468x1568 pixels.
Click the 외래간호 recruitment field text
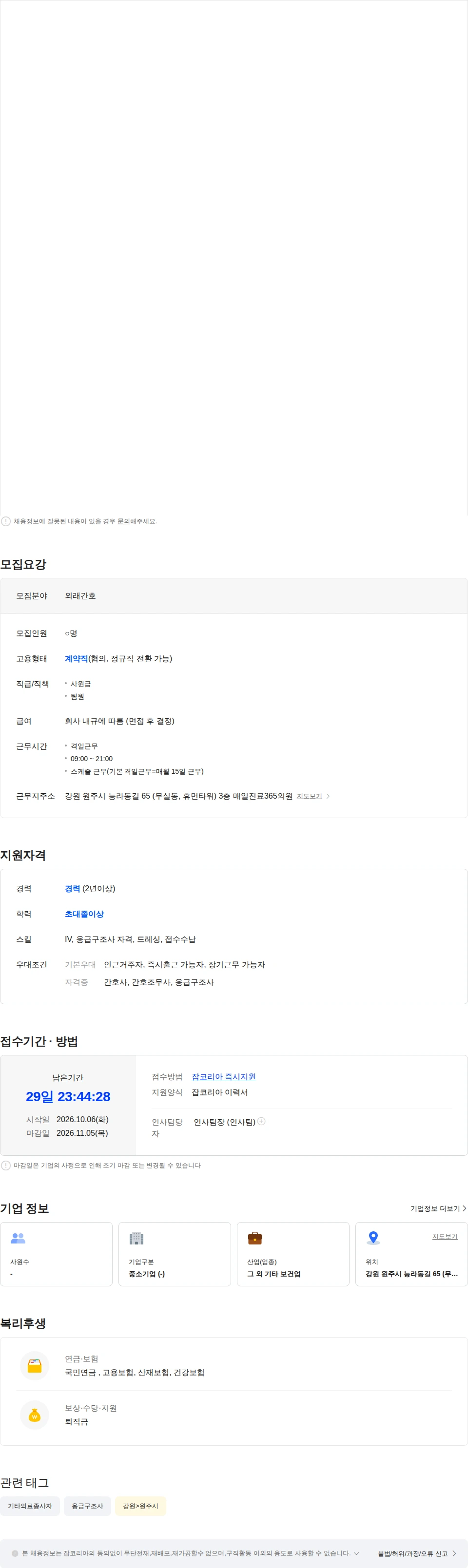coord(80,596)
